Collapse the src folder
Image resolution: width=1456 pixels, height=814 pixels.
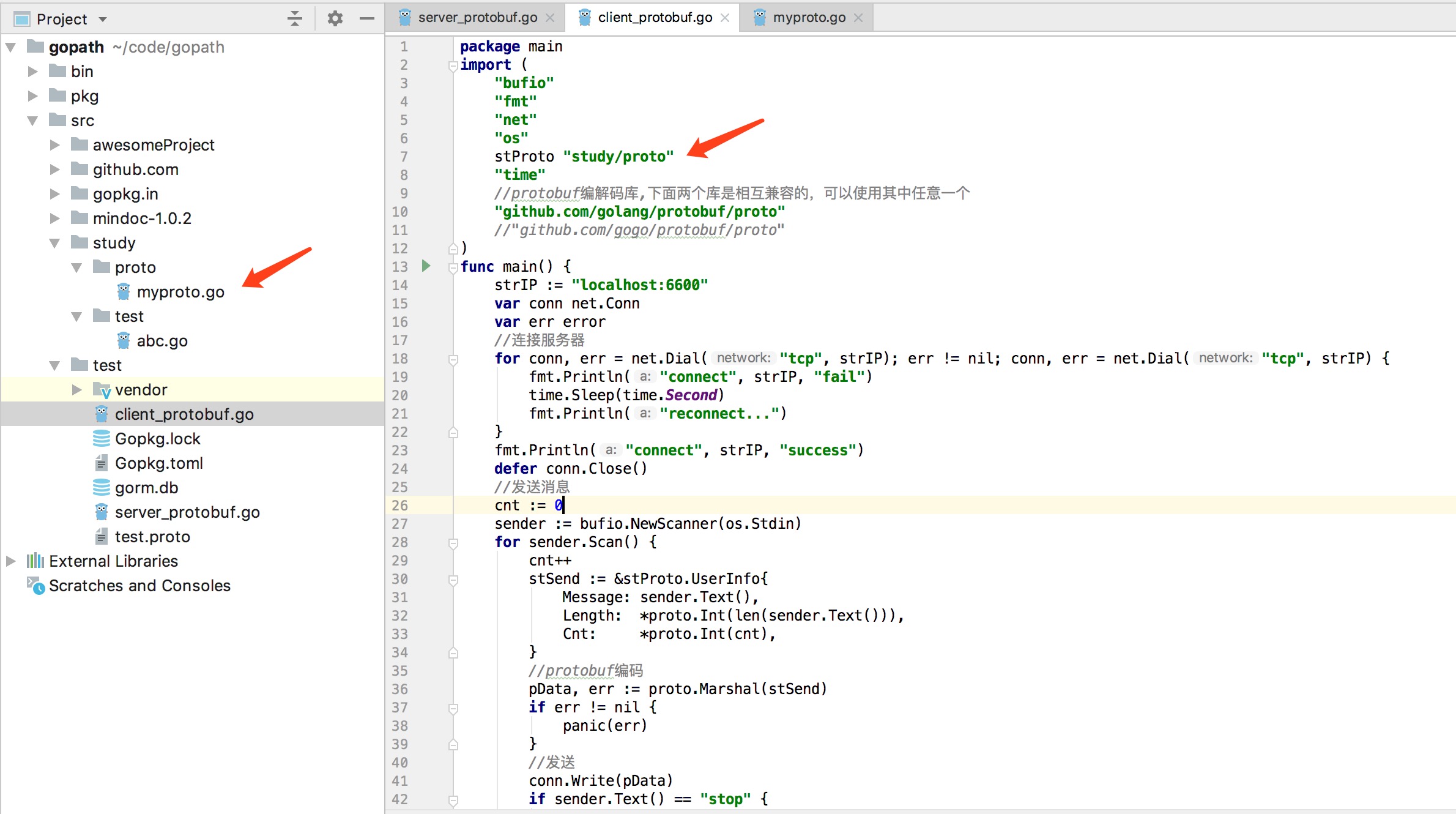[33, 121]
